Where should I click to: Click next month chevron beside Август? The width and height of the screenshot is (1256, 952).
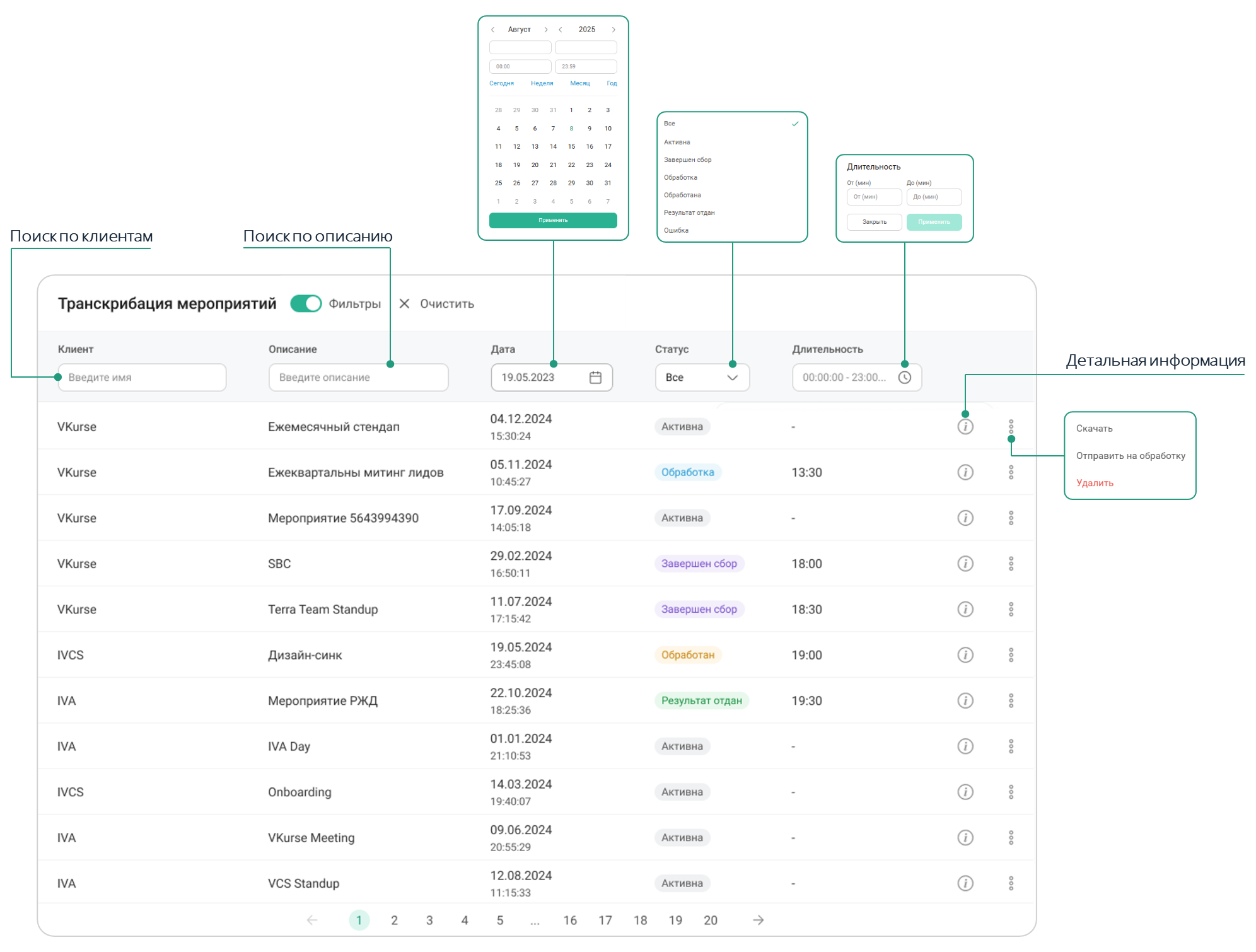coord(546,30)
